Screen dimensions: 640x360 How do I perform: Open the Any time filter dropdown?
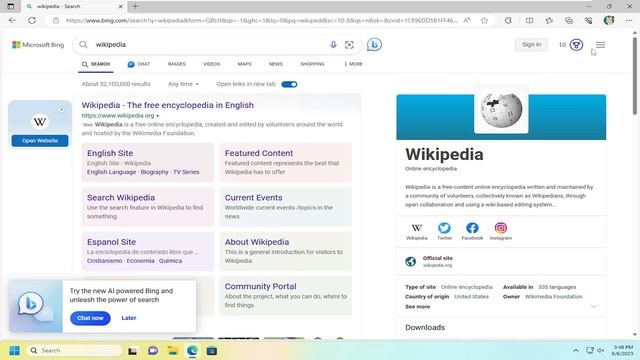point(183,84)
